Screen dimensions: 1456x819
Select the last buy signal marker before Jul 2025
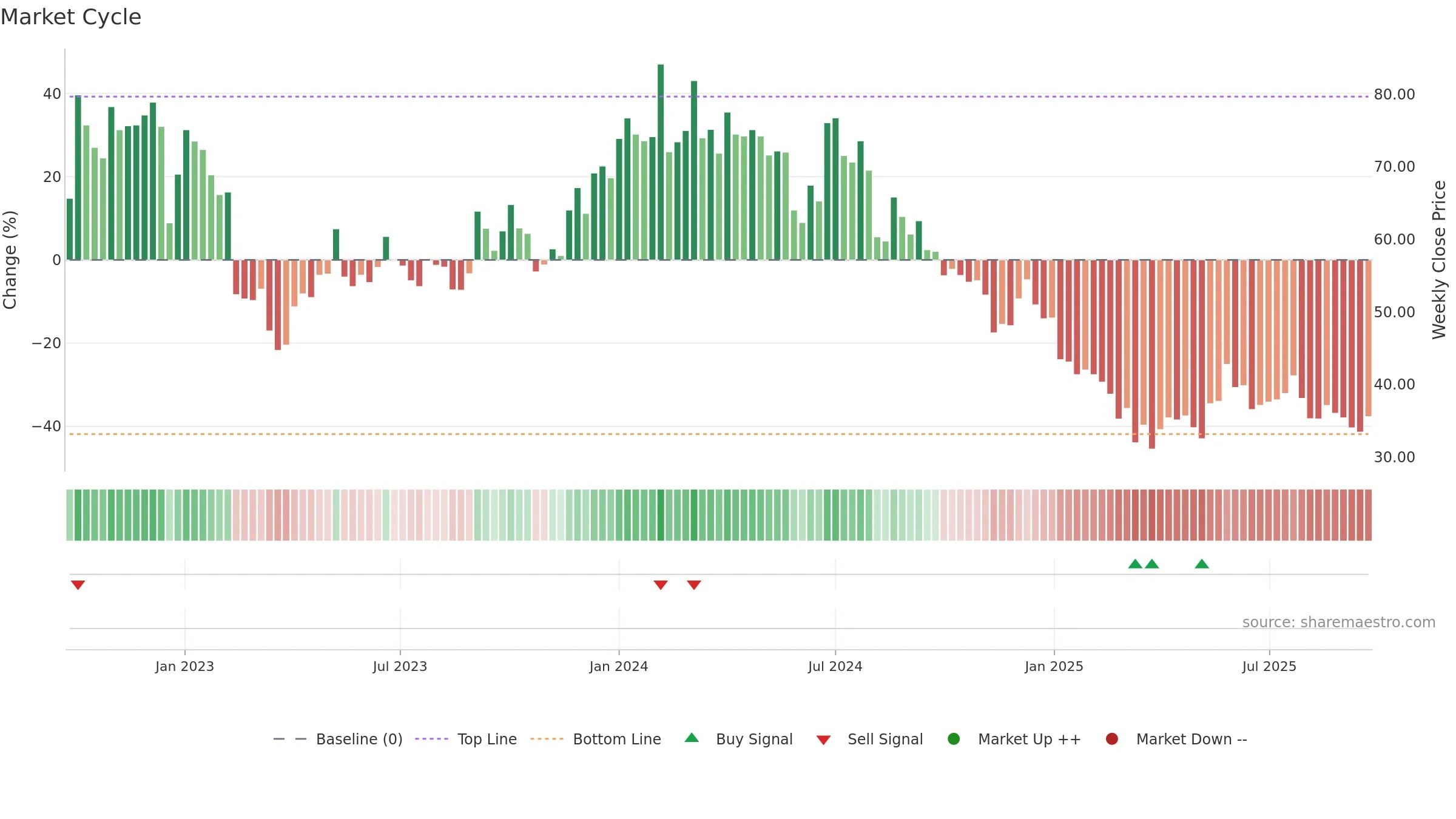(1202, 564)
